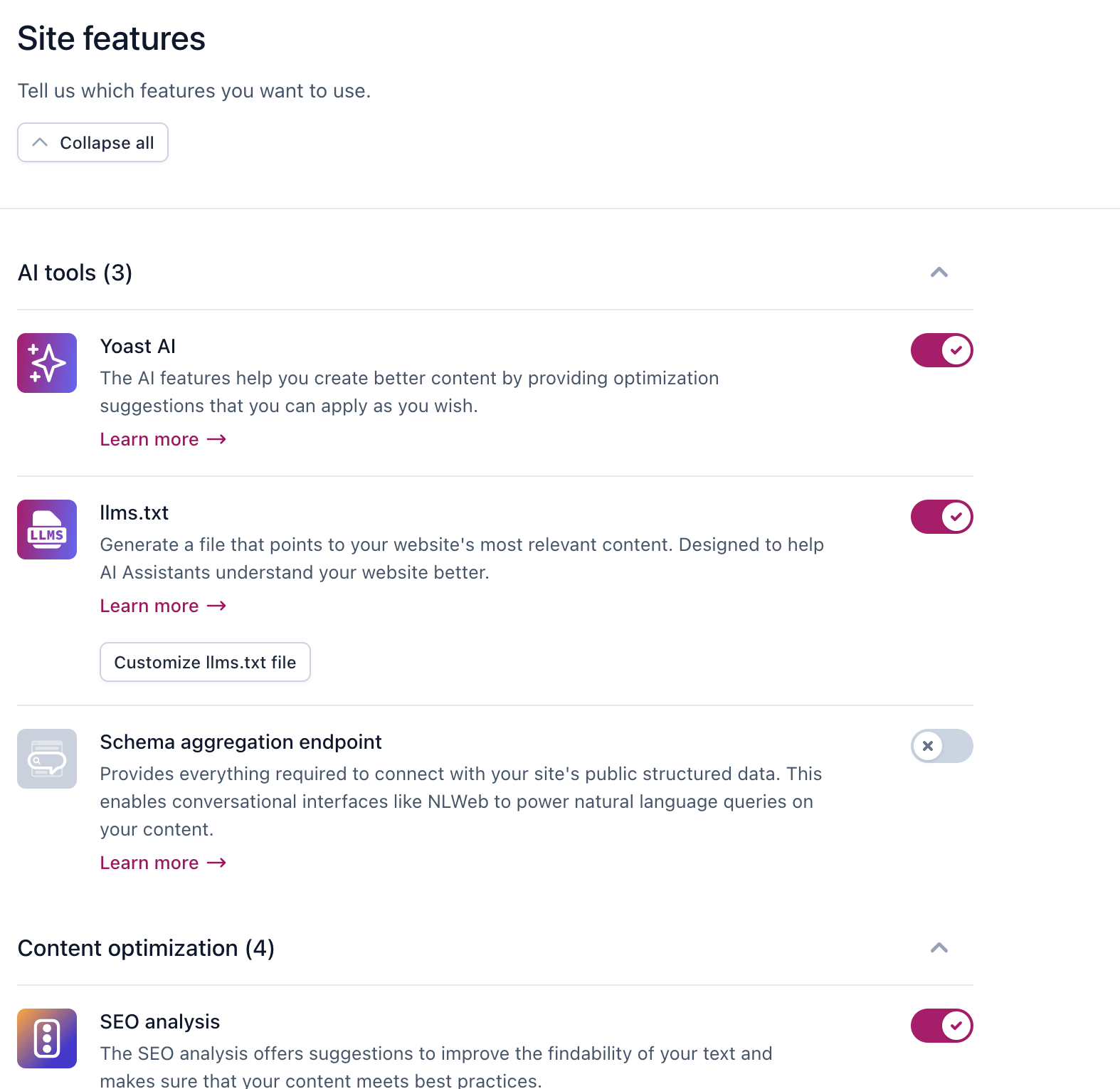Click the Yoast AI sparkle icon
Image resolution: width=1120 pixels, height=1089 pixels.
coord(46,363)
